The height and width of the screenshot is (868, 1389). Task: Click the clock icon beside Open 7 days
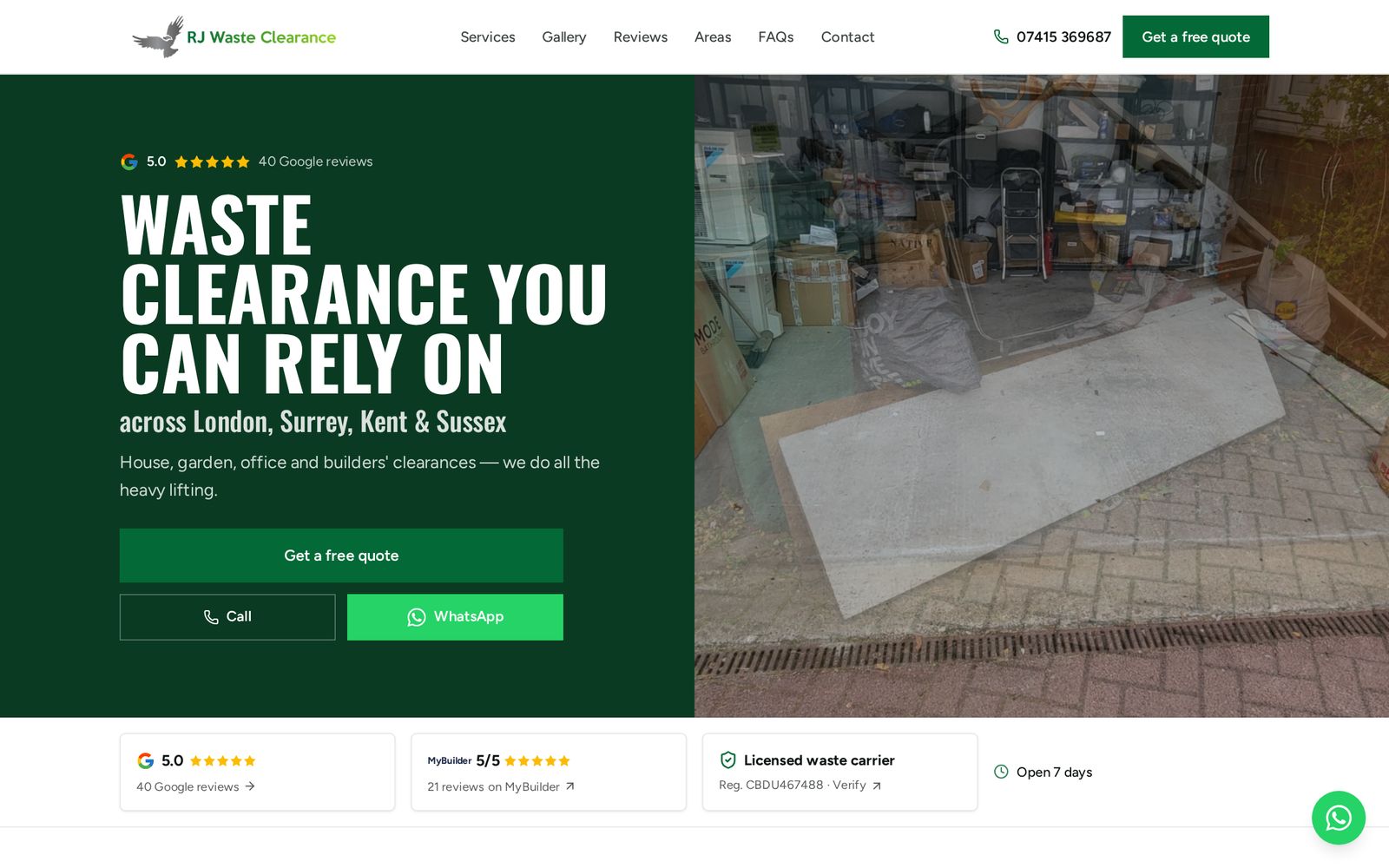pyautogui.click(x=1001, y=772)
